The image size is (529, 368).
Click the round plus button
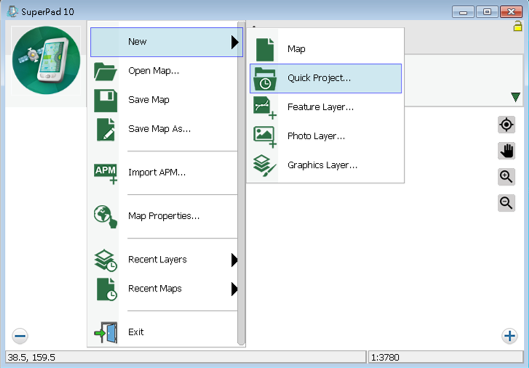(509, 336)
